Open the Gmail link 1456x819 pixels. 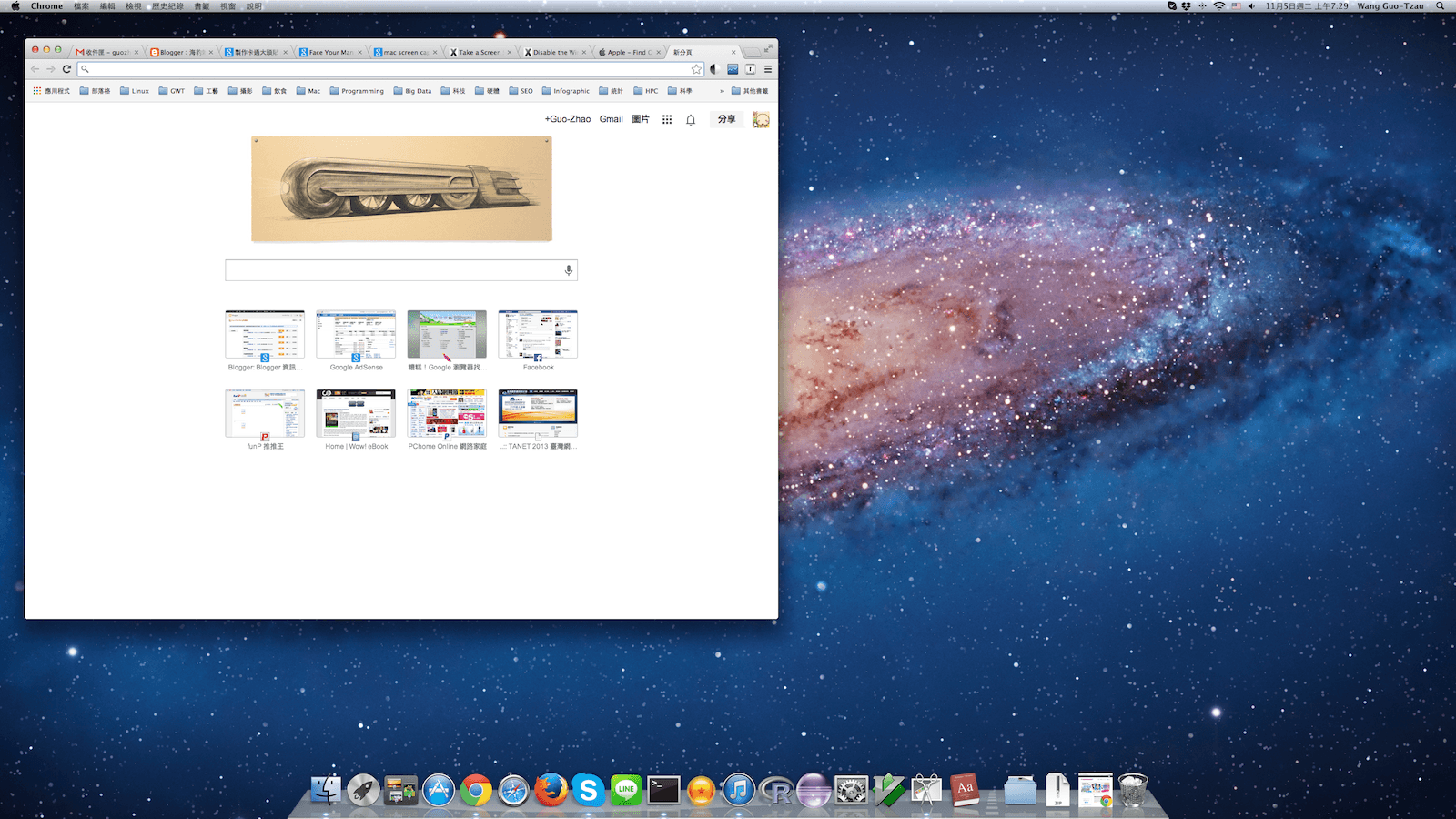click(611, 119)
